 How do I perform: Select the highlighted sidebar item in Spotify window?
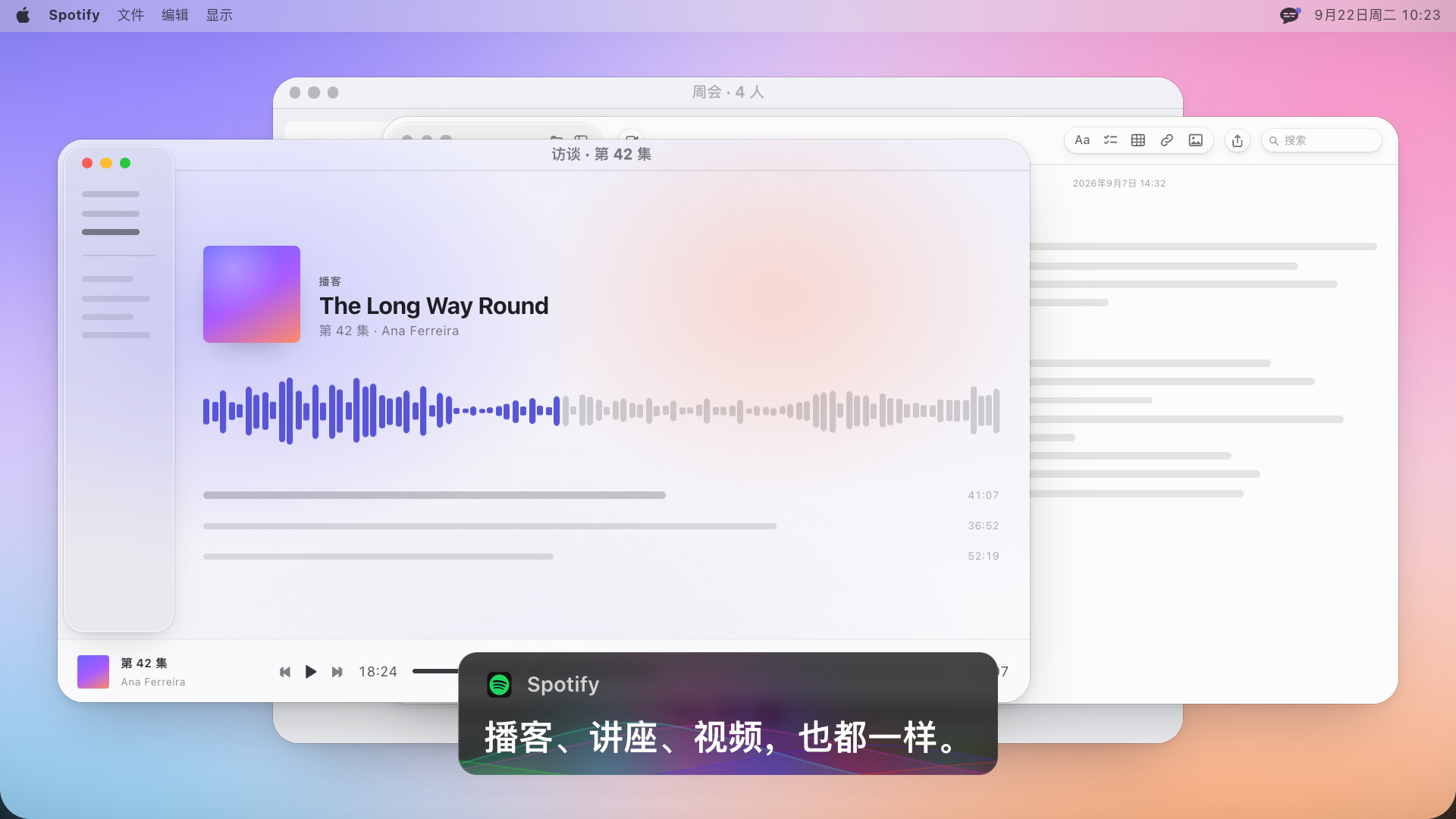(111, 232)
